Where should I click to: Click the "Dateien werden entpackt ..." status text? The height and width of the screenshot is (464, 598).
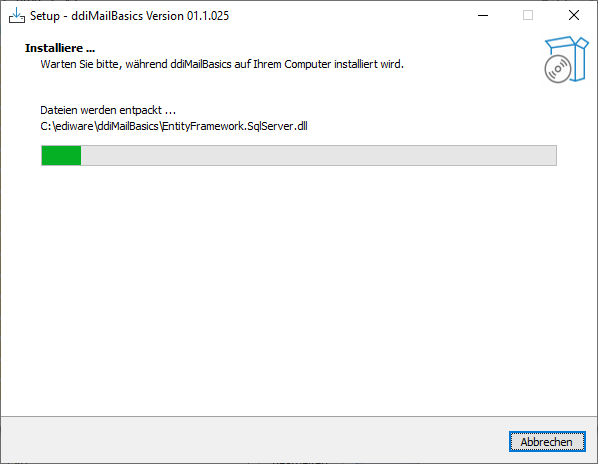[x=108, y=110]
